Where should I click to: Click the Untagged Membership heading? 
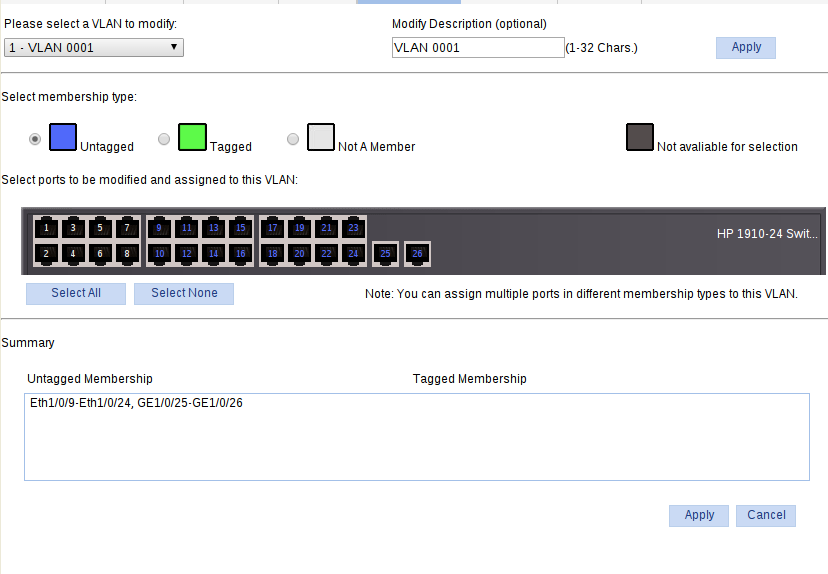pyautogui.click(x=90, y=379)
